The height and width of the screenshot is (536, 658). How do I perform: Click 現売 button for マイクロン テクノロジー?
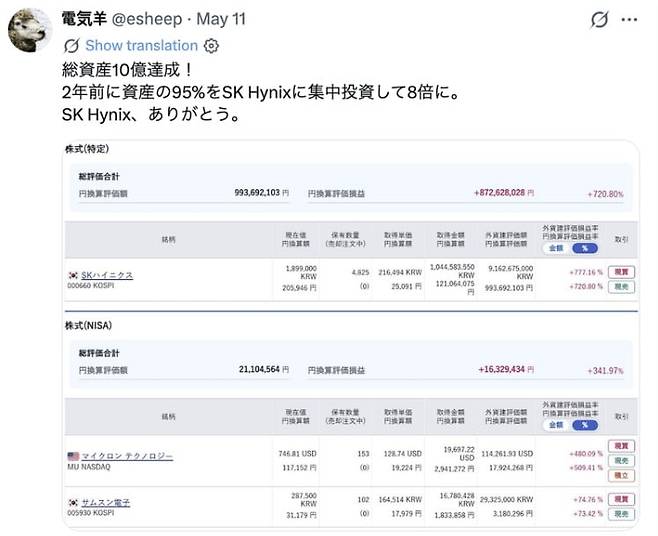tap(621, 460)
